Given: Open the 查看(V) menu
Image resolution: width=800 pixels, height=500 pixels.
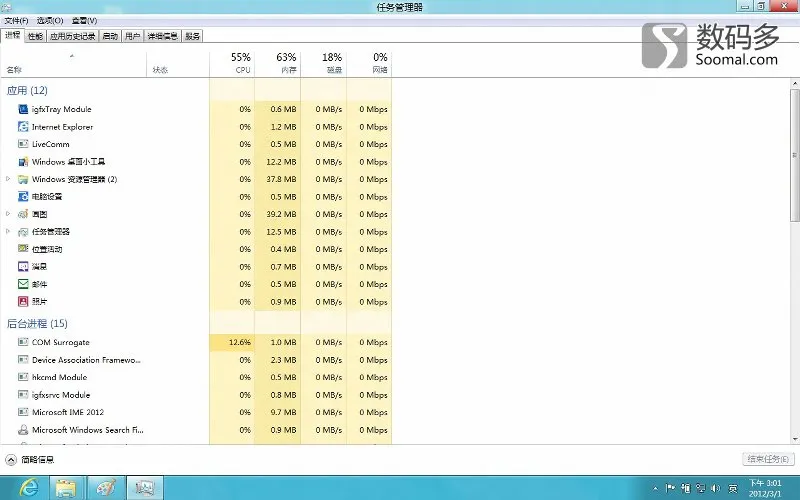Looking at the screenshot, I should point(84,20).
